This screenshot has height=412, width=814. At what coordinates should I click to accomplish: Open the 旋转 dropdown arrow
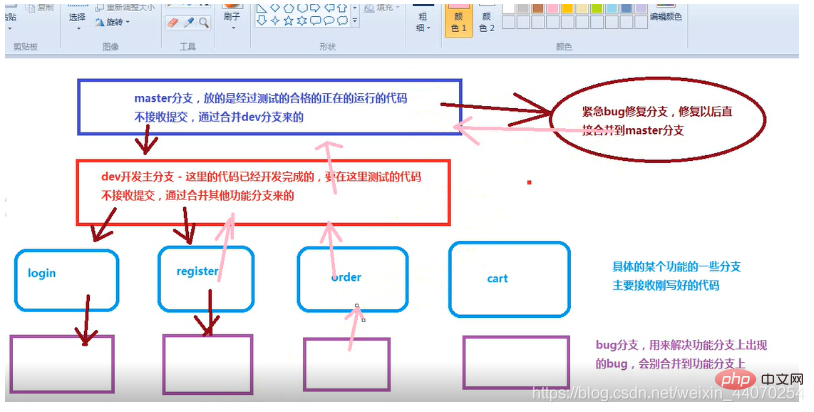128,22
